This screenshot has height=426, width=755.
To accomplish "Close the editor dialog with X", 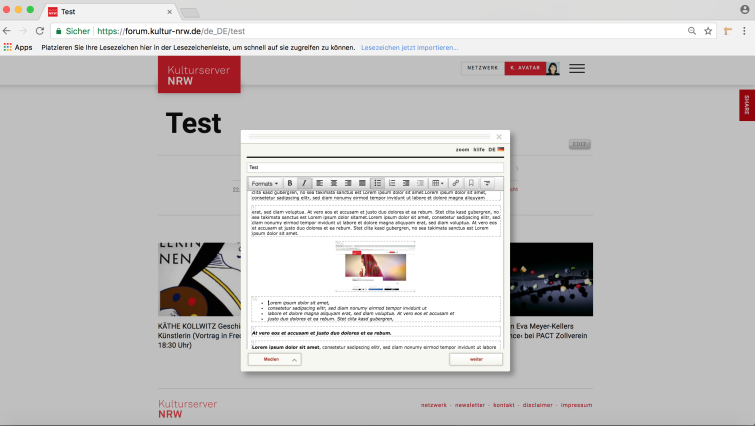I will [x=500, y=136].
